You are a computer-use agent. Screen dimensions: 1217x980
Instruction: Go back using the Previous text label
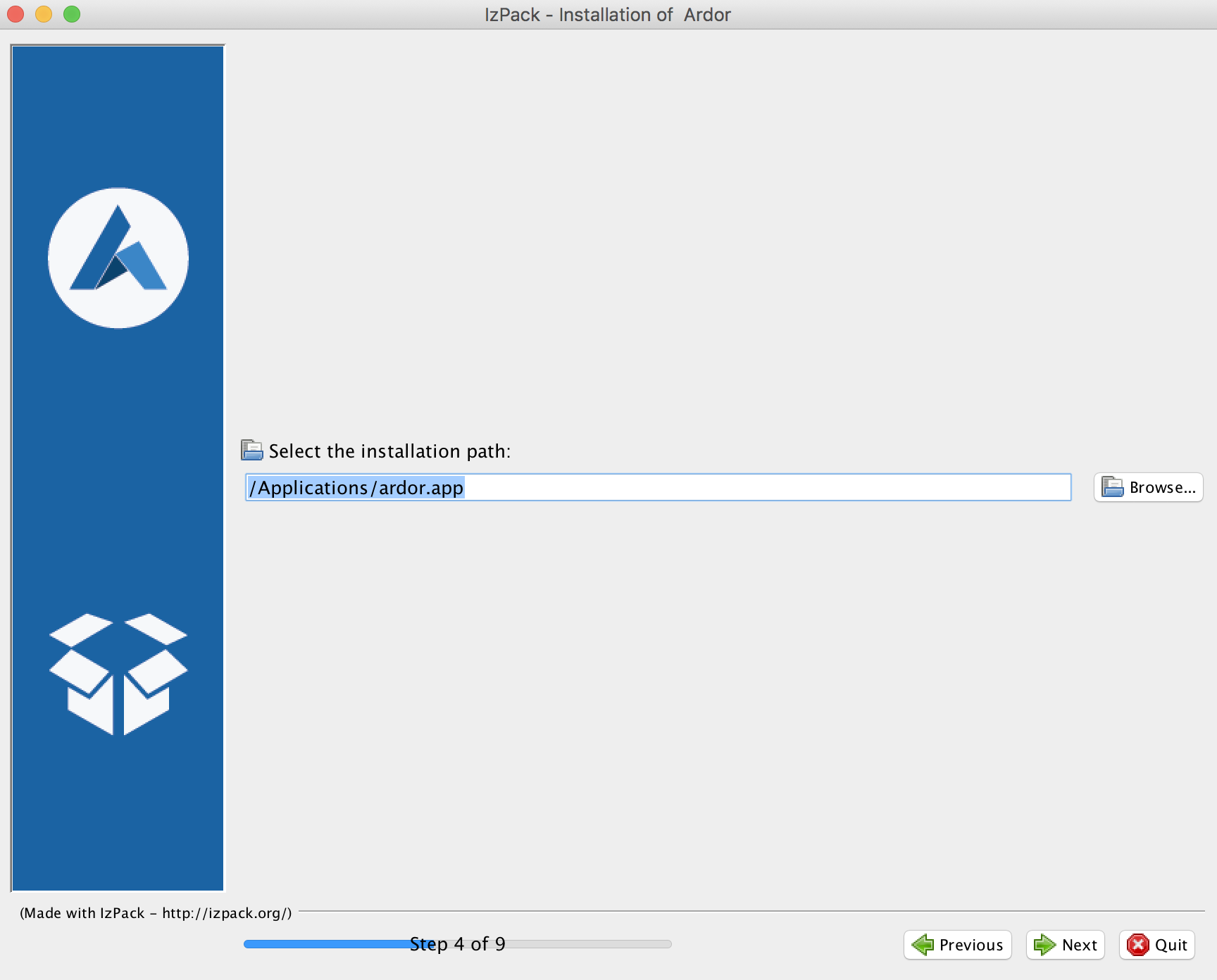click(971, 945)
